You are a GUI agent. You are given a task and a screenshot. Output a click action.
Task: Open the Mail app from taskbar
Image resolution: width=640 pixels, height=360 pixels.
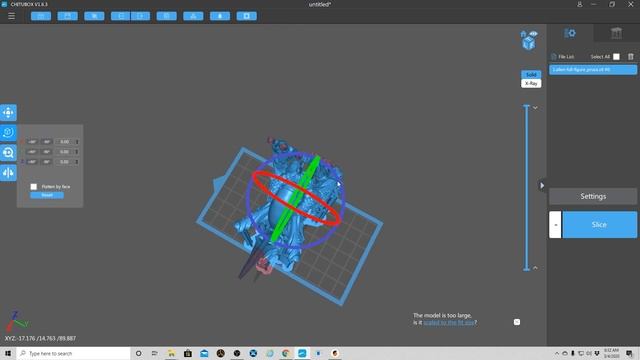(x=204, y=353)
